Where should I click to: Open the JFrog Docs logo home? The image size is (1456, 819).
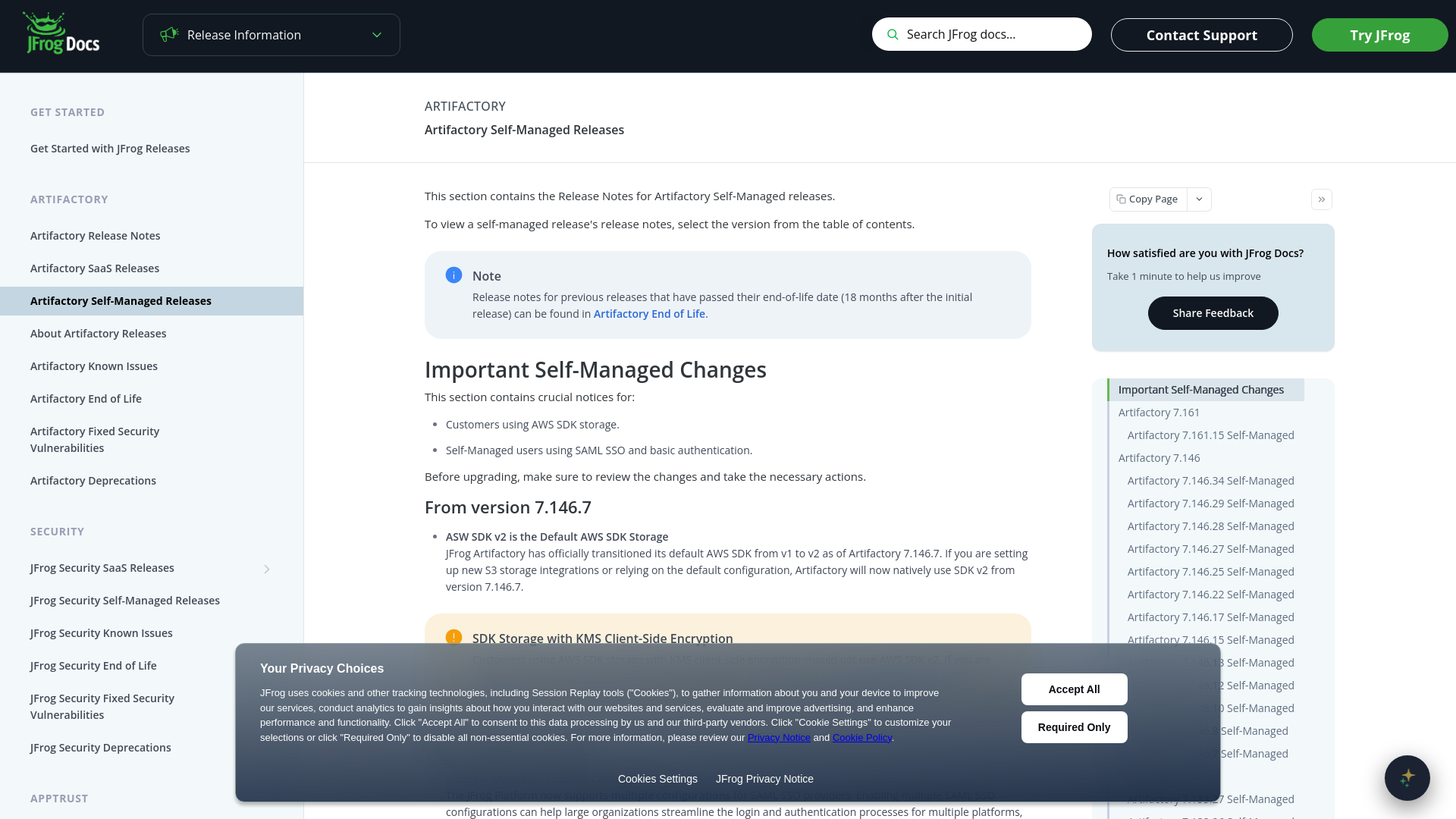click(x=61, y=33)
